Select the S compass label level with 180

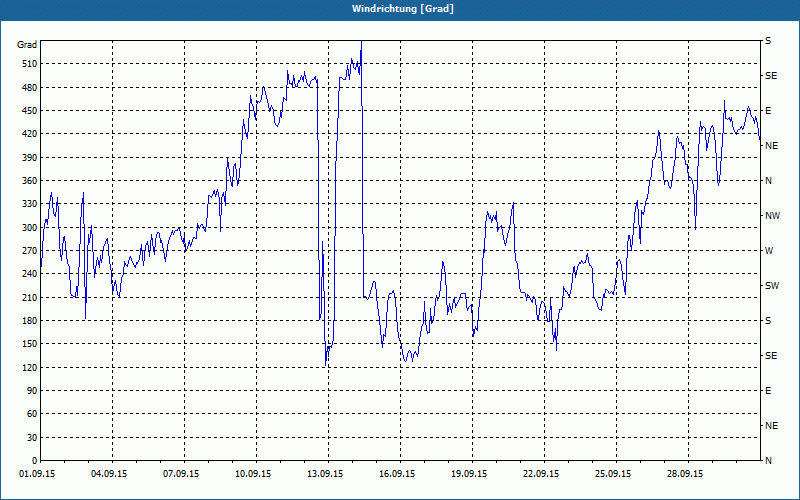768,320
